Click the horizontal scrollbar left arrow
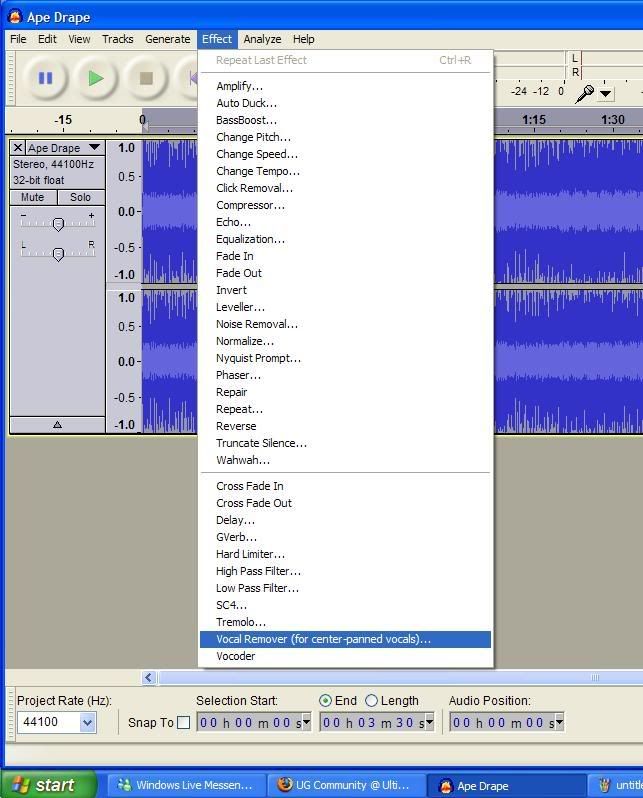Viewport: 643px width, 798px height. (148, 677)
